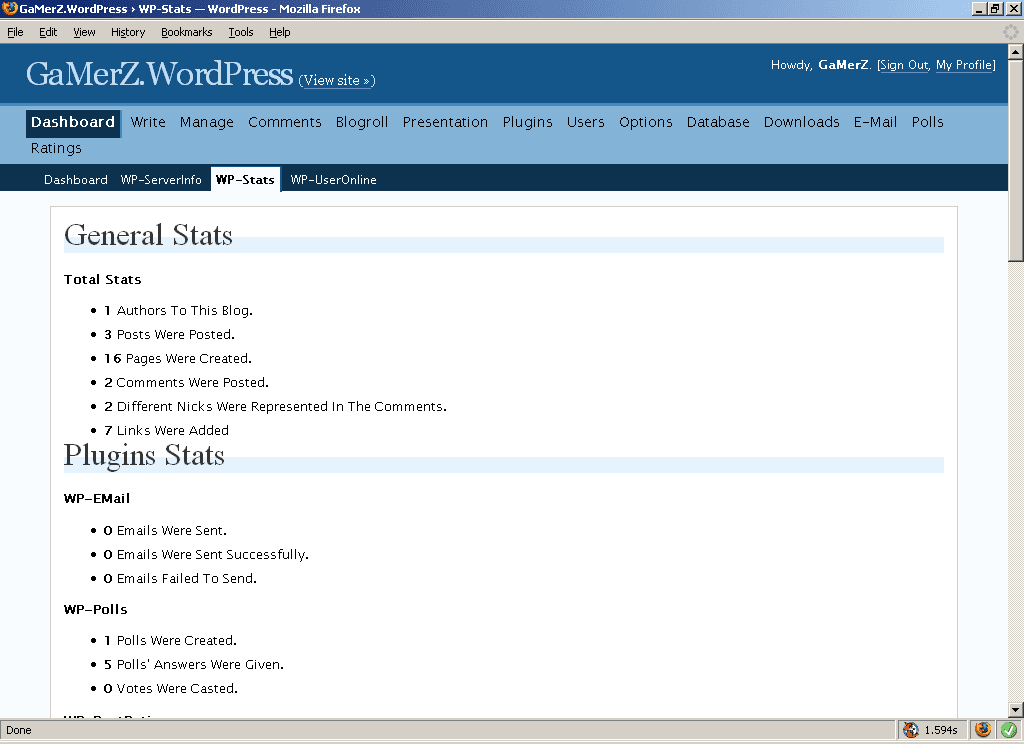Follow the View site link

click(336, 80)
